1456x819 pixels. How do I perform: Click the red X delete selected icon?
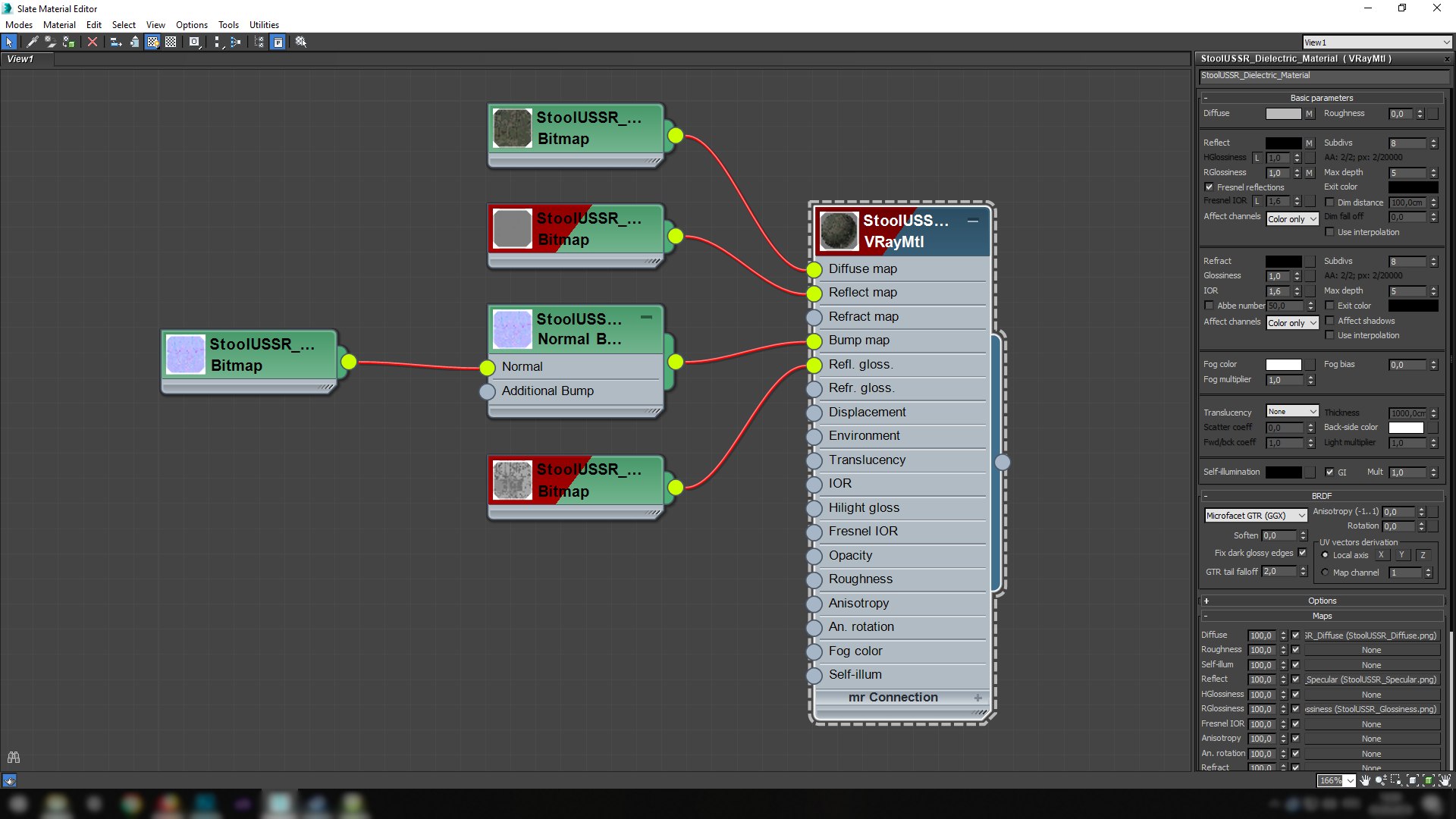tap(93, 42)
